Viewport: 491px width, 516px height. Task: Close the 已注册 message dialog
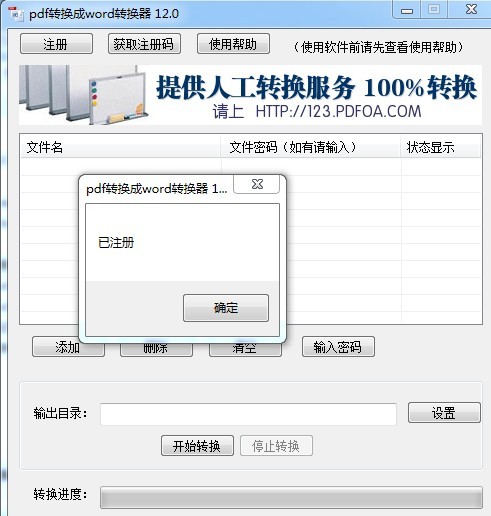point(257,184)
